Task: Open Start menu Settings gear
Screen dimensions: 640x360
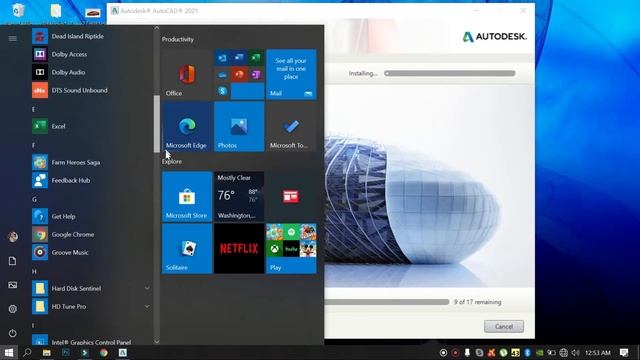Action: click(13, 309)
